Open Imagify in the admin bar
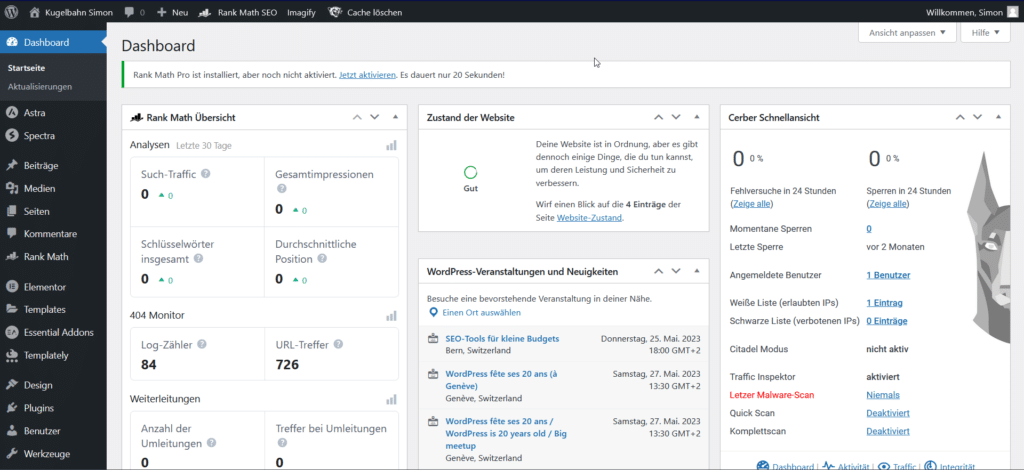The height and width of the screenshot is (470, 1024). [302, 12]
